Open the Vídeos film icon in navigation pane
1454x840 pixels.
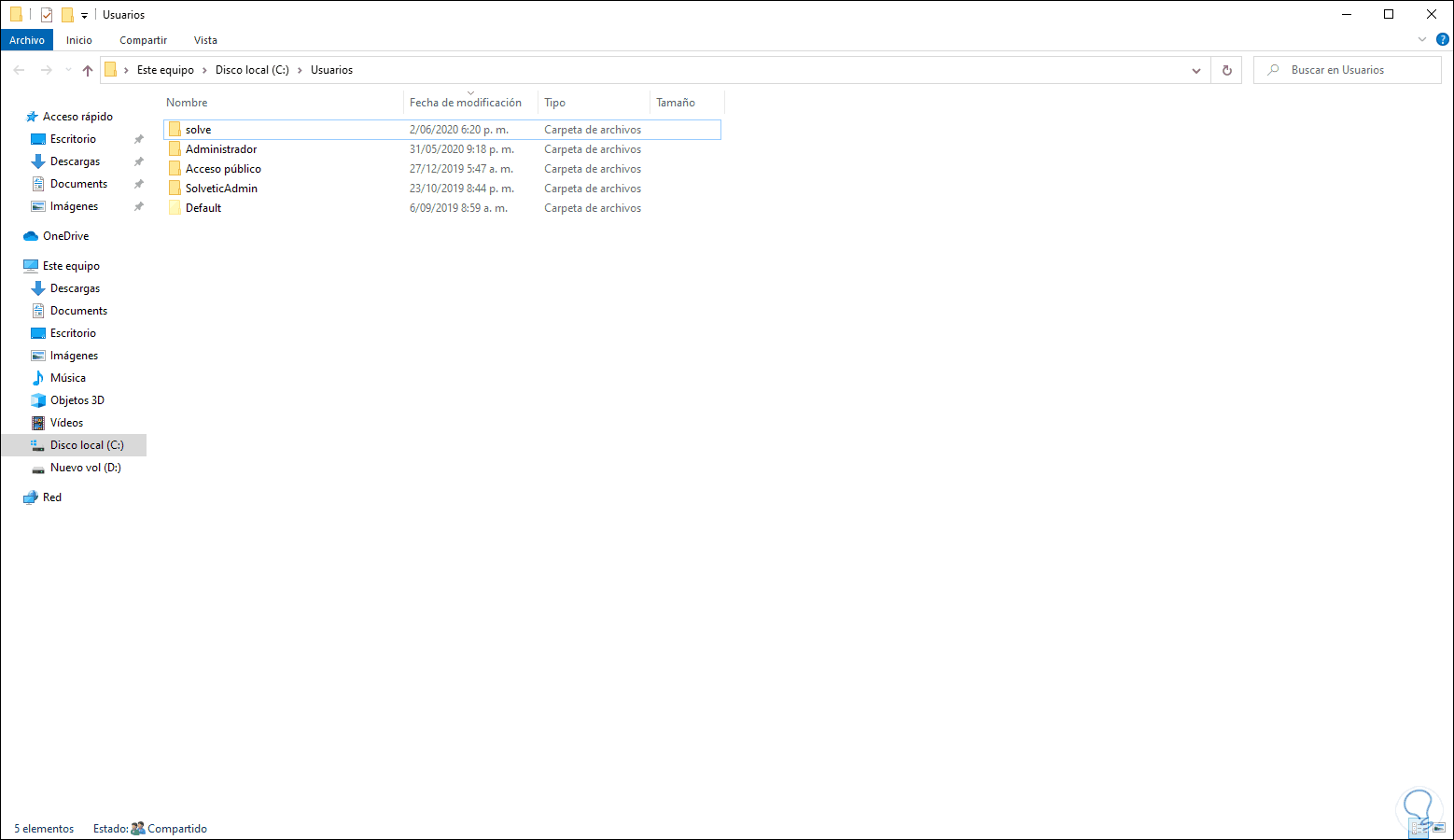38,423
